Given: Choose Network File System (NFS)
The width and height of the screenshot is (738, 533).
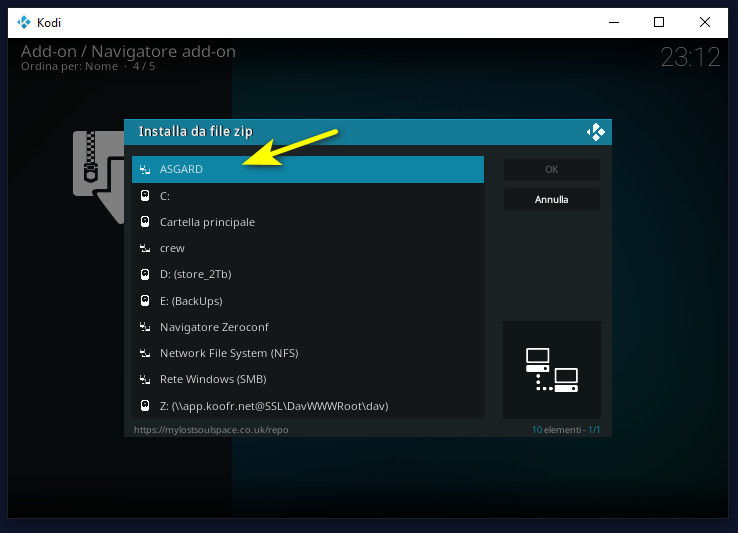Looking at the screenshot, I should [x=308, y=353].
